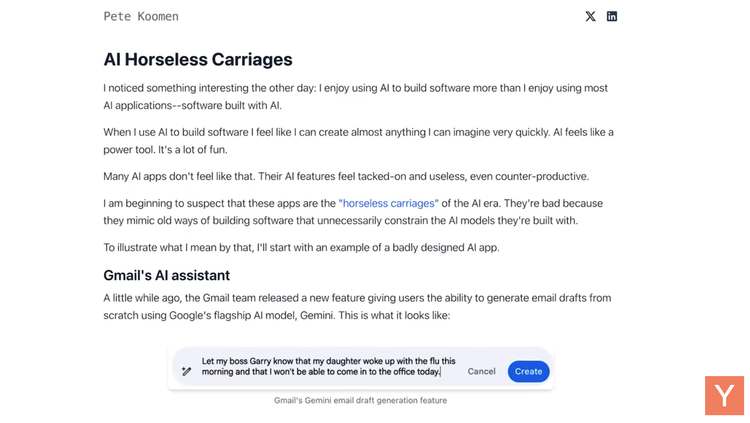Click the line beginning "they mimic old ways"
This screenshot has height=423, width=750.
[341, 221]
